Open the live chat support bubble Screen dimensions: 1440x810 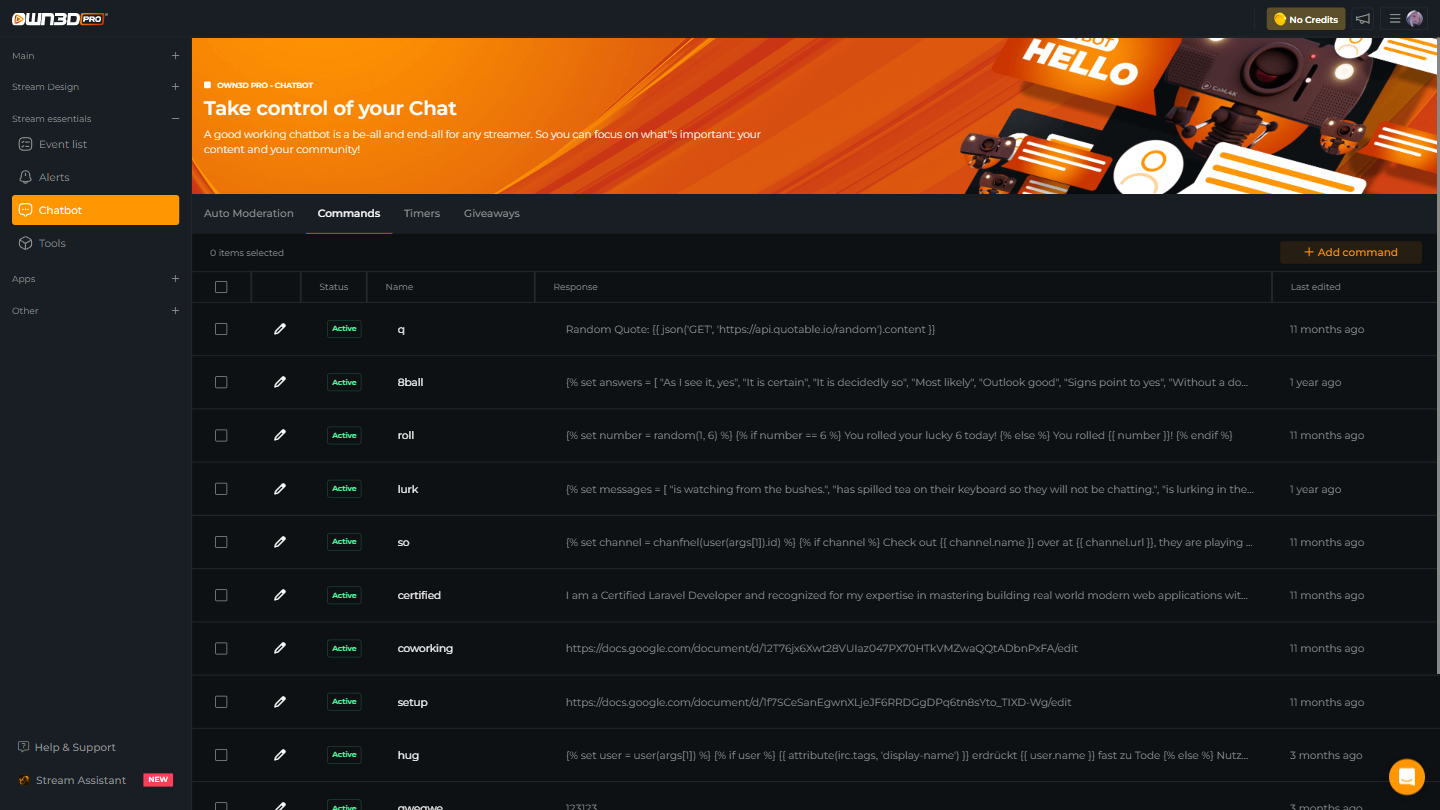(x=1406, y=776)
